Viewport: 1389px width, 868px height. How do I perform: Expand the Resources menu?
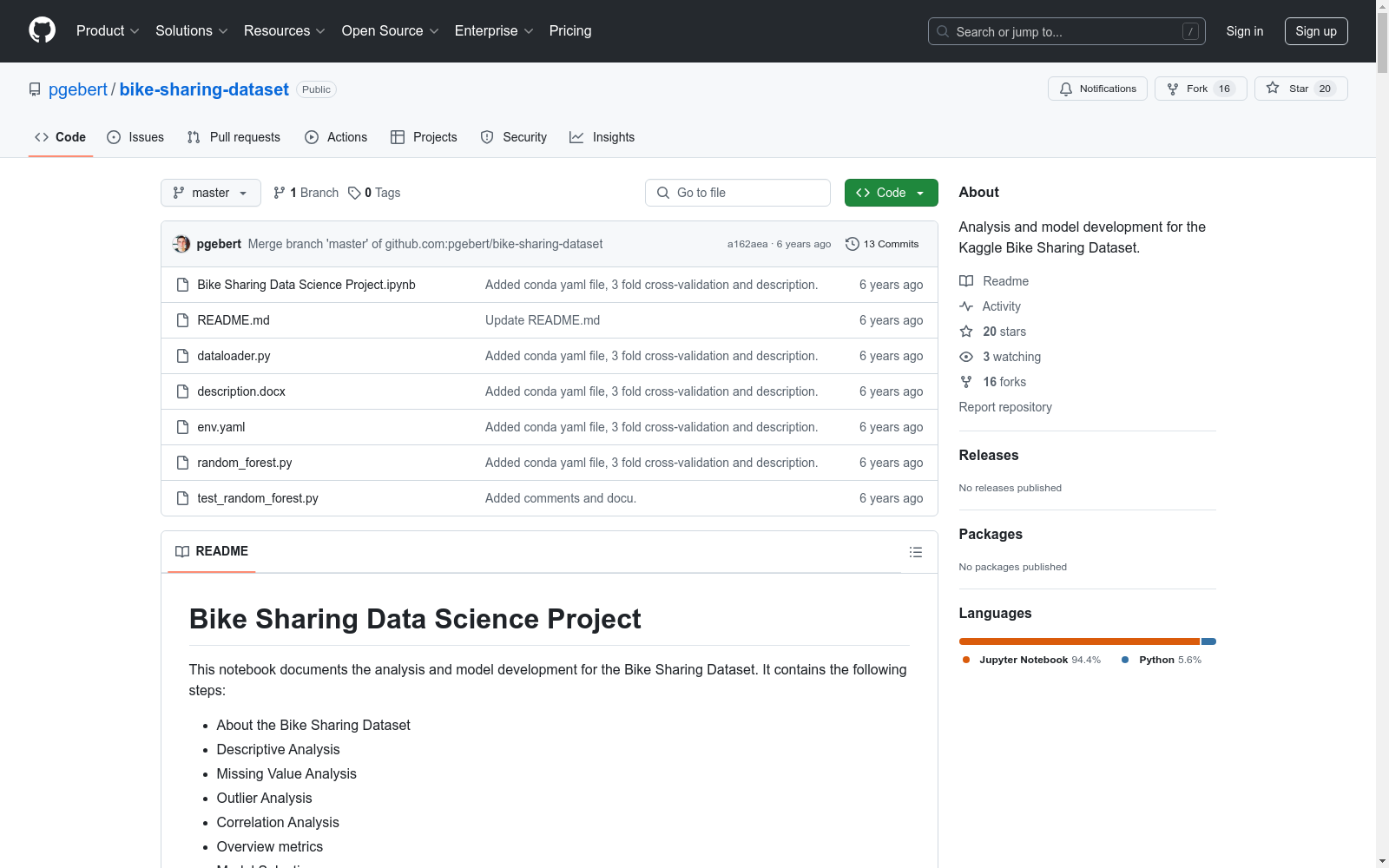click(285, 30)
